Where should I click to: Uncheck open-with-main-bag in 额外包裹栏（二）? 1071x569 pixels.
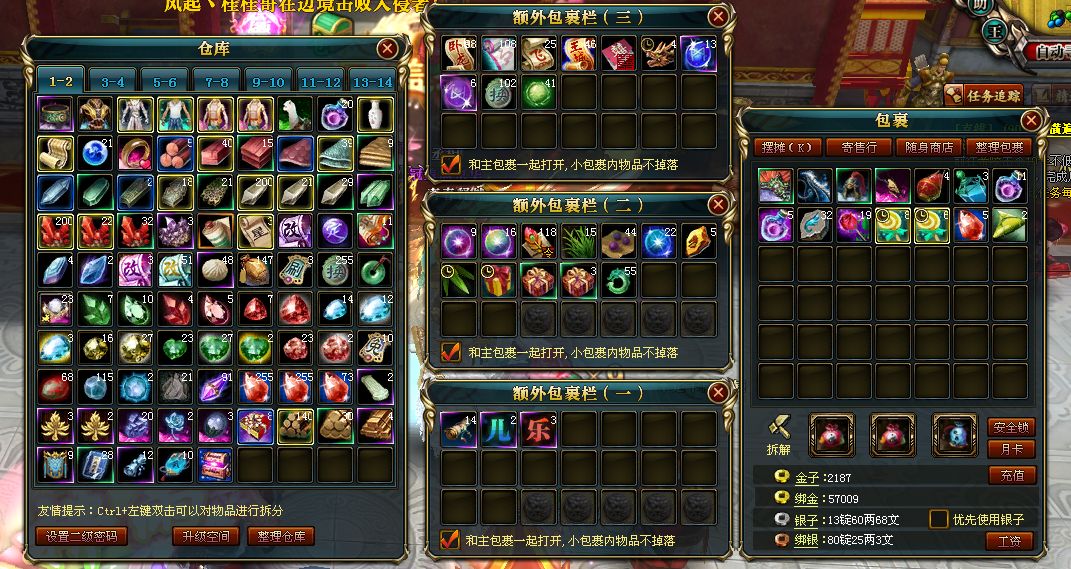point(451,352)
